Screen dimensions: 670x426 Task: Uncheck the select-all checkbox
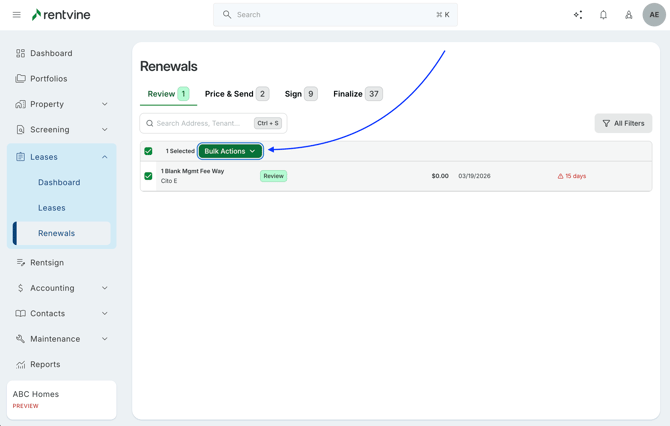coord(149,151)
